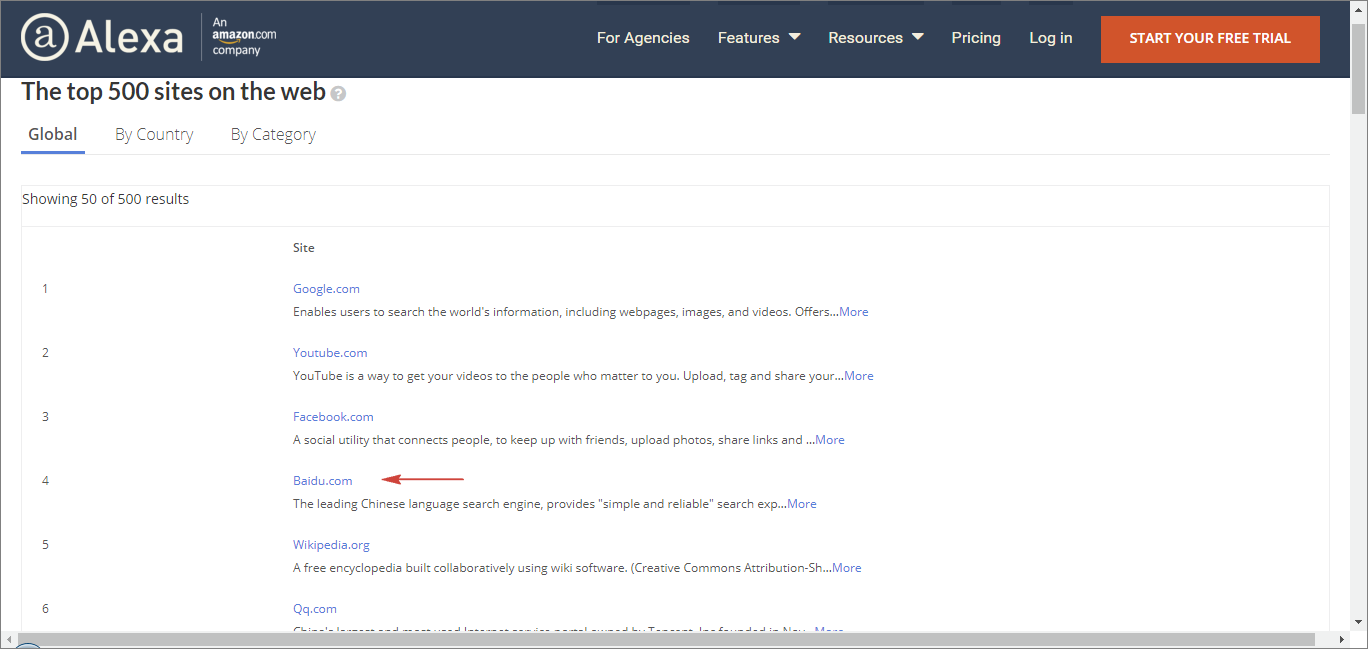Image resolution: width=1368 pixels, height=649 pixels.
Task: Expand More in Wikipedia.org description
Action: [847, 568]
